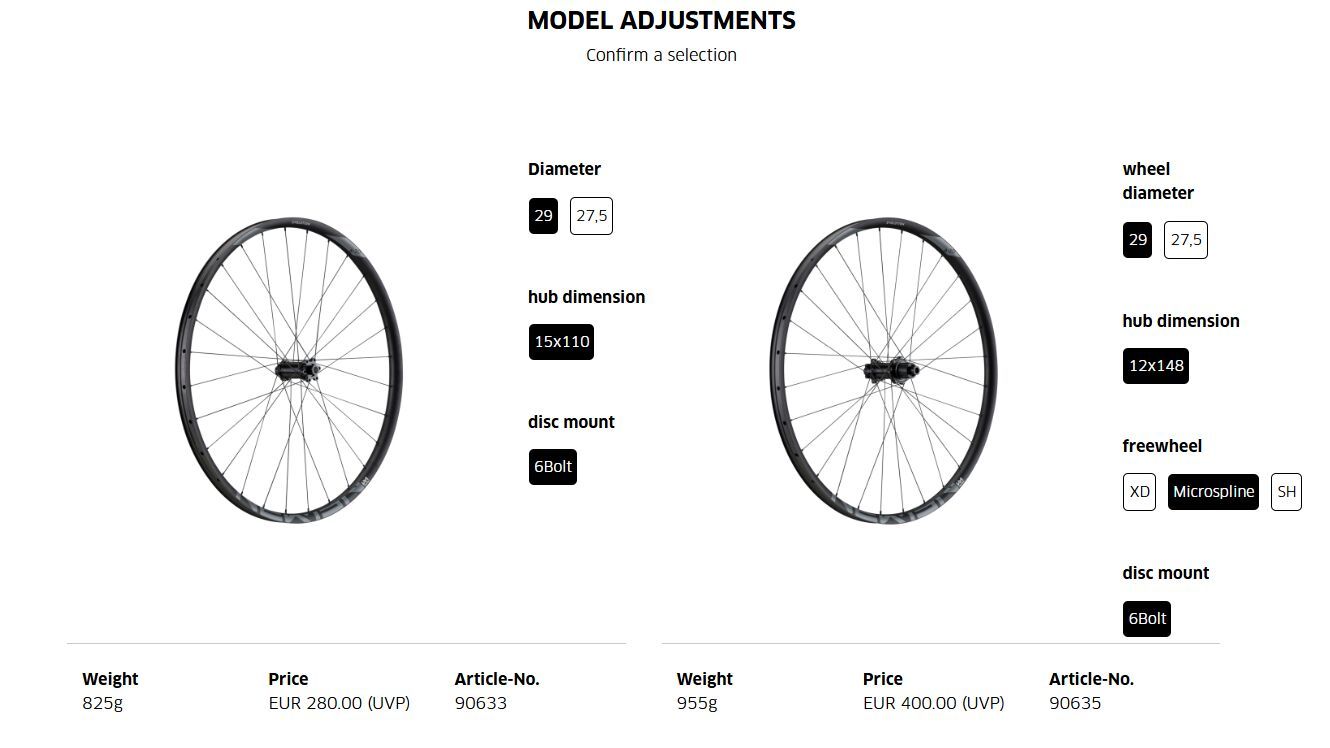Screen dimensions: 1330x748
Task: Choose 27,5 under the Diameter heading
Action: [591, 216]
